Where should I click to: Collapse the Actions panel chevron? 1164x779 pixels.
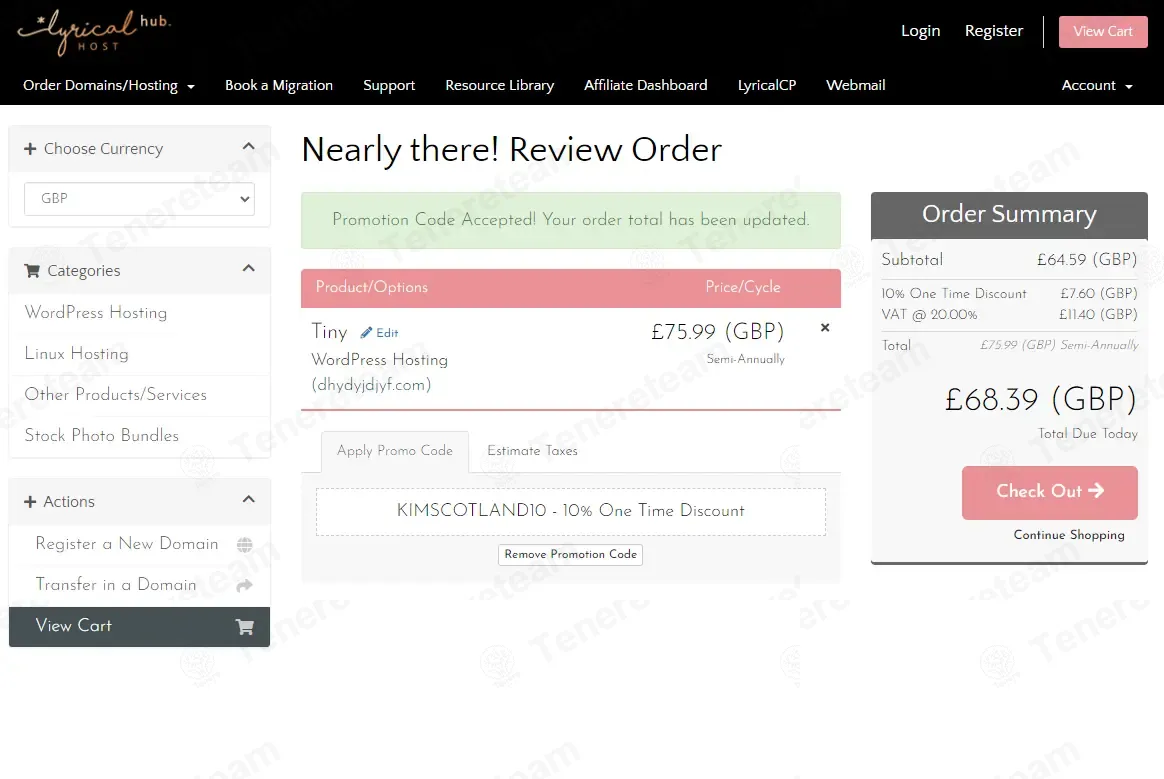pos(249,499)
